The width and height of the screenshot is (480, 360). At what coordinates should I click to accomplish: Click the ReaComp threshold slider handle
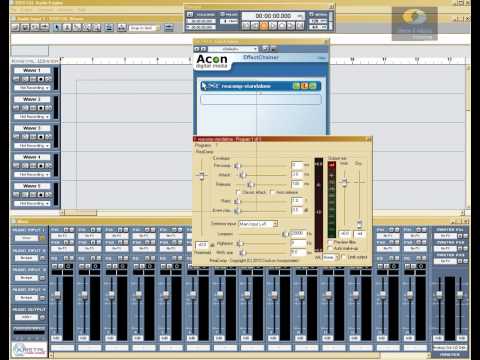point(202,175)
